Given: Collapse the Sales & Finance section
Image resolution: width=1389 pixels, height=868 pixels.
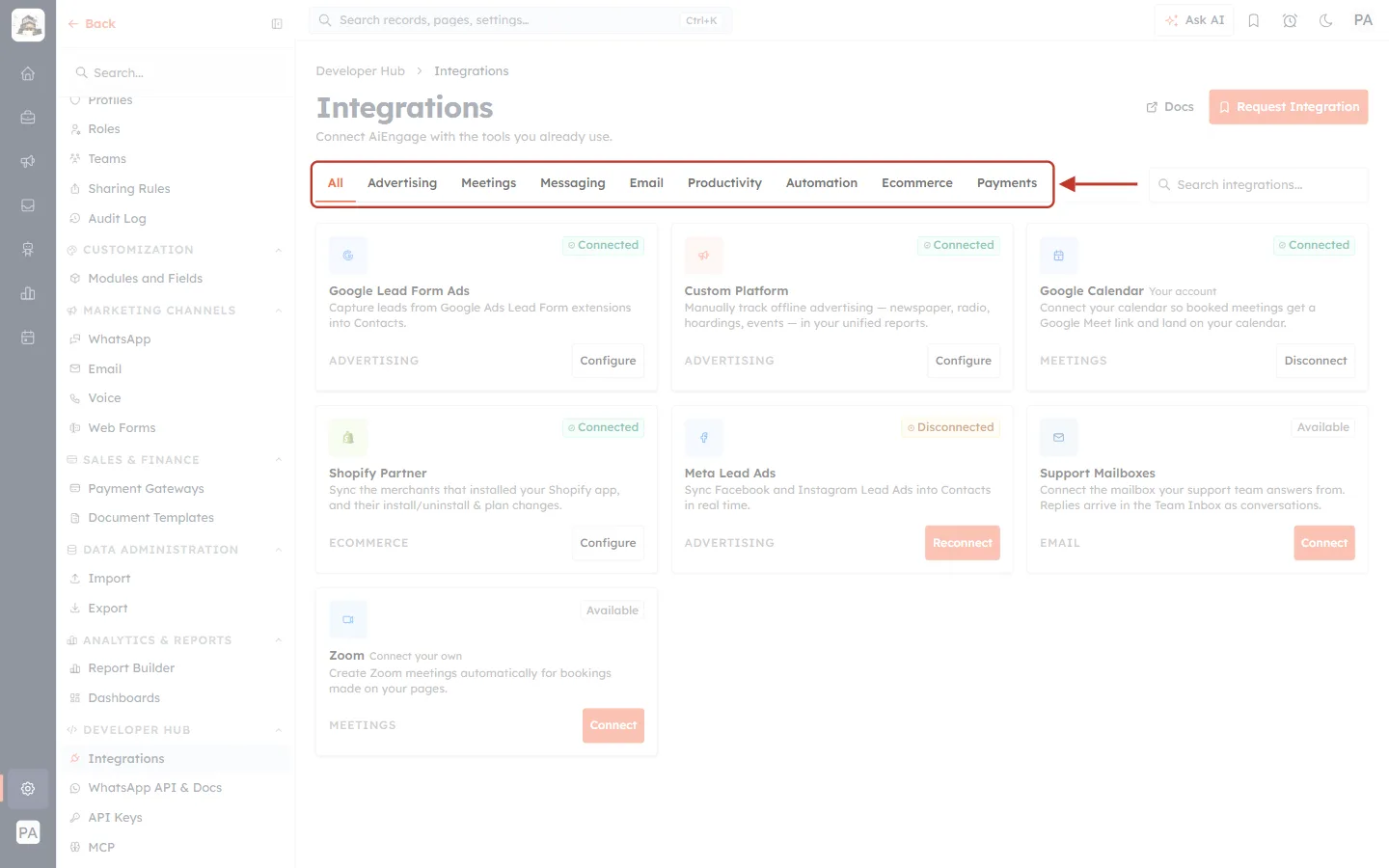Looking at the screenshot, I should coord(279,460).
